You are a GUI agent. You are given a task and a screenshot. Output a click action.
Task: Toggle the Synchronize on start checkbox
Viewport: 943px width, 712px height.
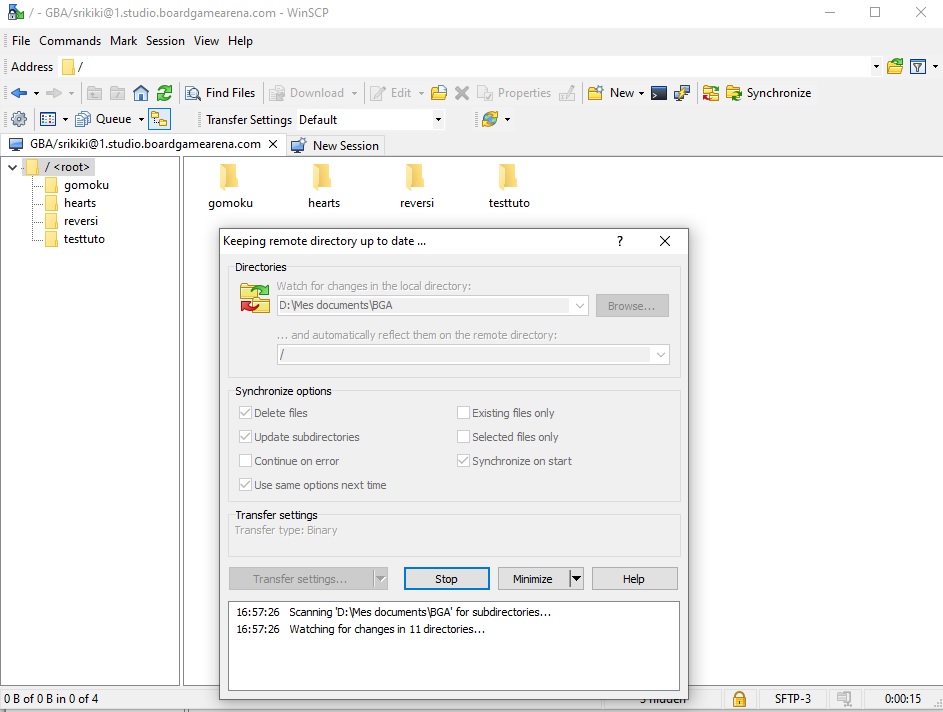pos(463,461)
